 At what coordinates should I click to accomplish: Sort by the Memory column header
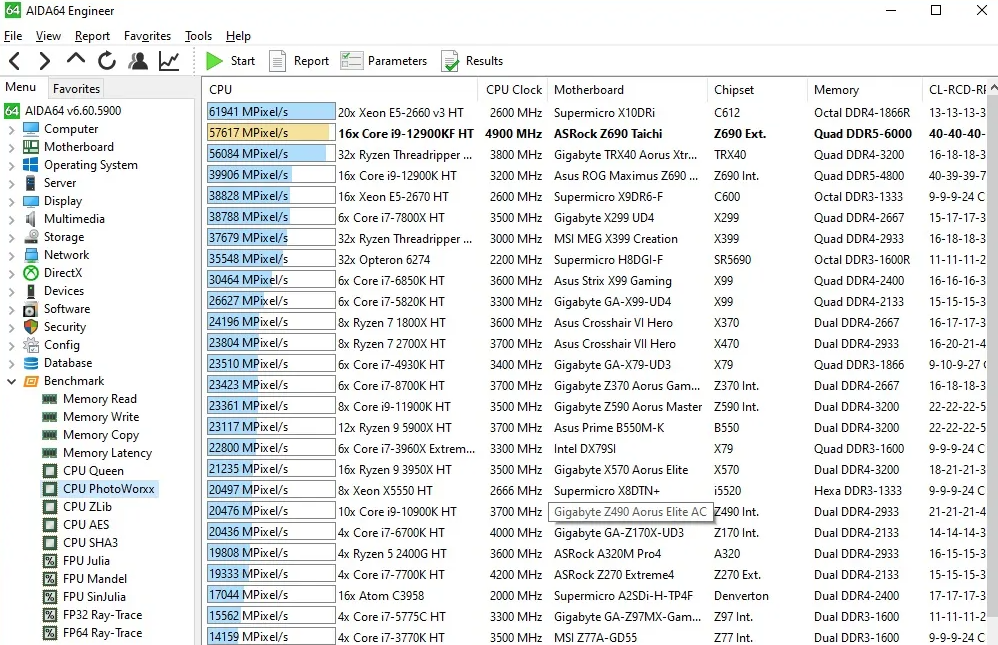[864, 90]
